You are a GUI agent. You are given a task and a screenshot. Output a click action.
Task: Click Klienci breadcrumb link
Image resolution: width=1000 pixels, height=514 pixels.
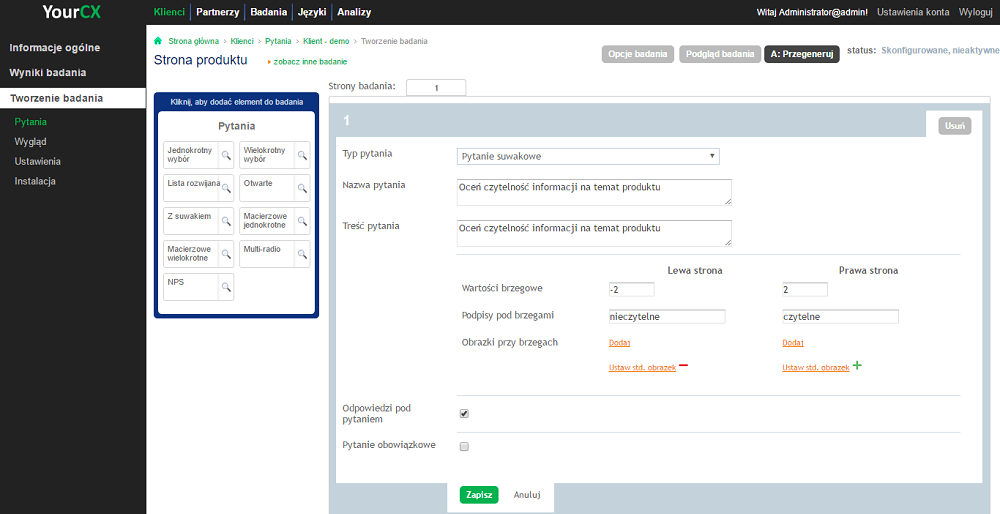pos(242,41)
